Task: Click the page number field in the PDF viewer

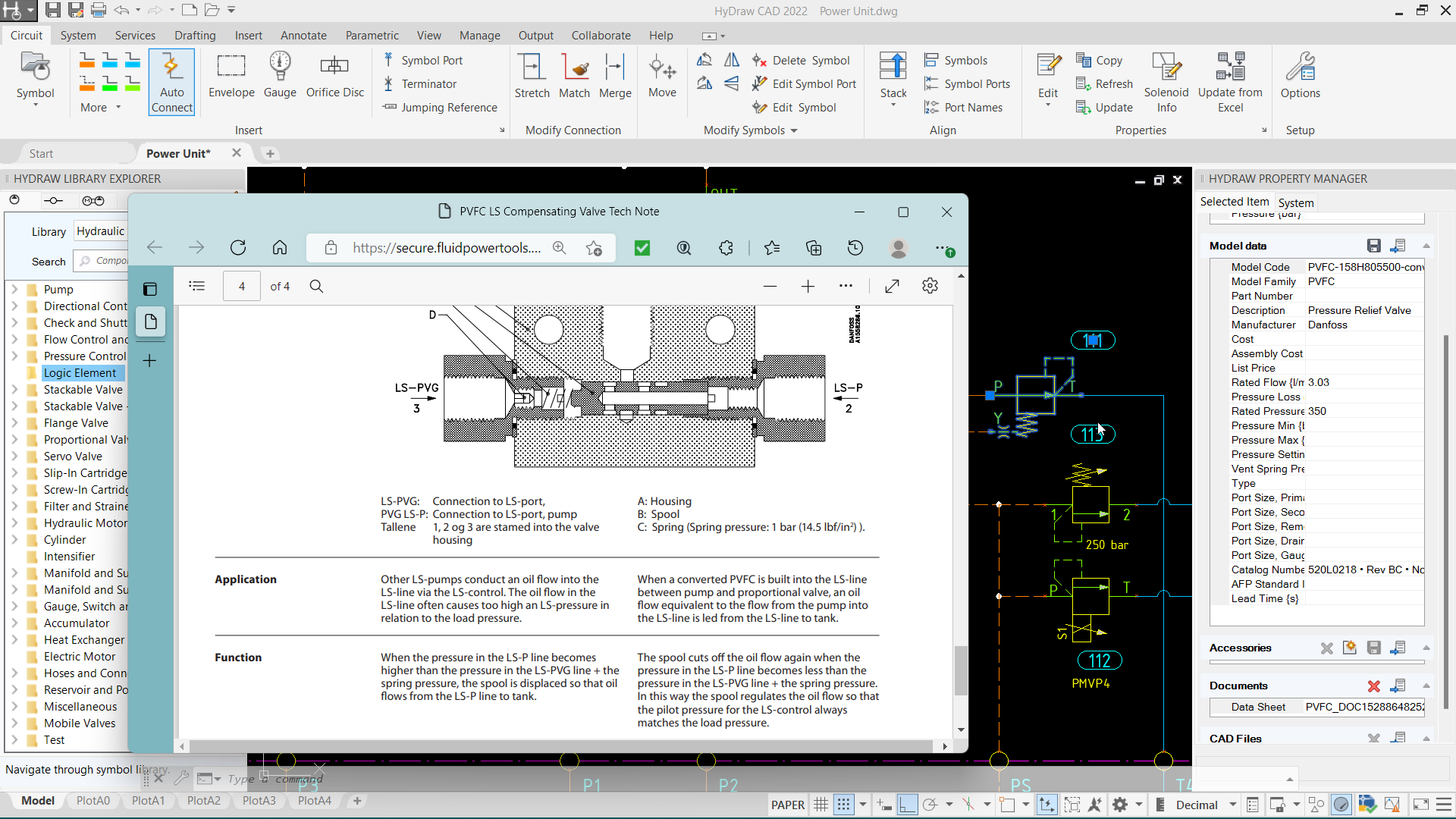Action: [x=241, y=286]
